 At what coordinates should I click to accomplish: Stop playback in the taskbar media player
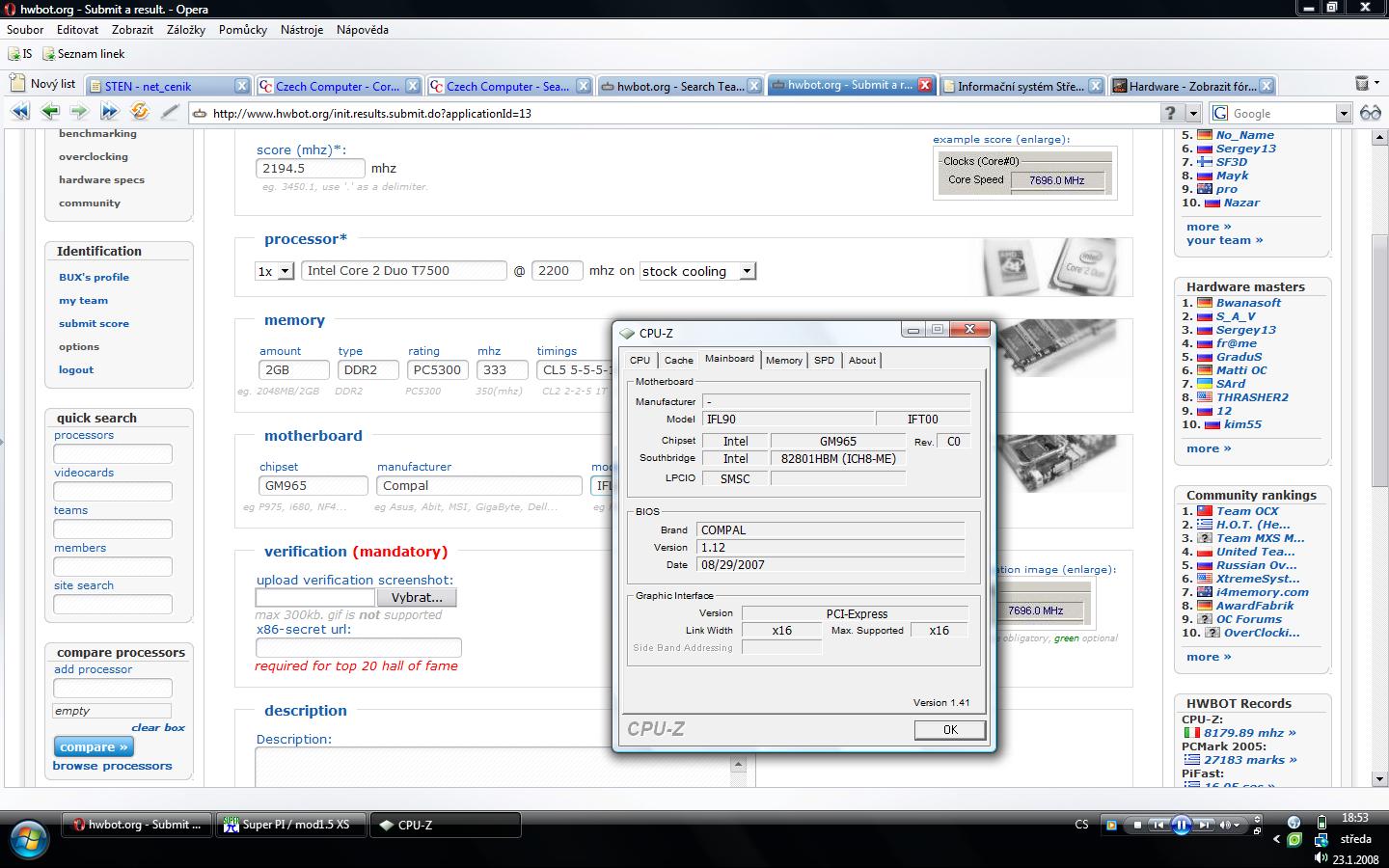point(1138,825)
